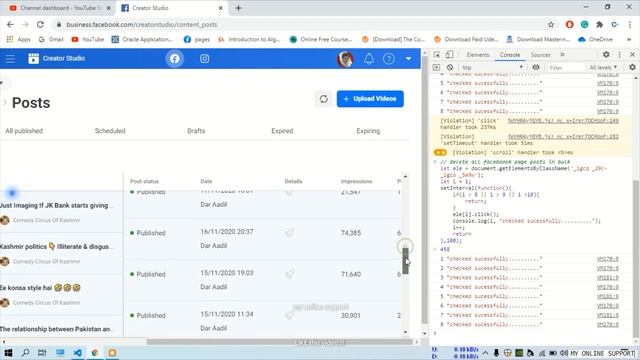
Task: Open the DevTools Sources tab
Action: click(x=540, y=55)
